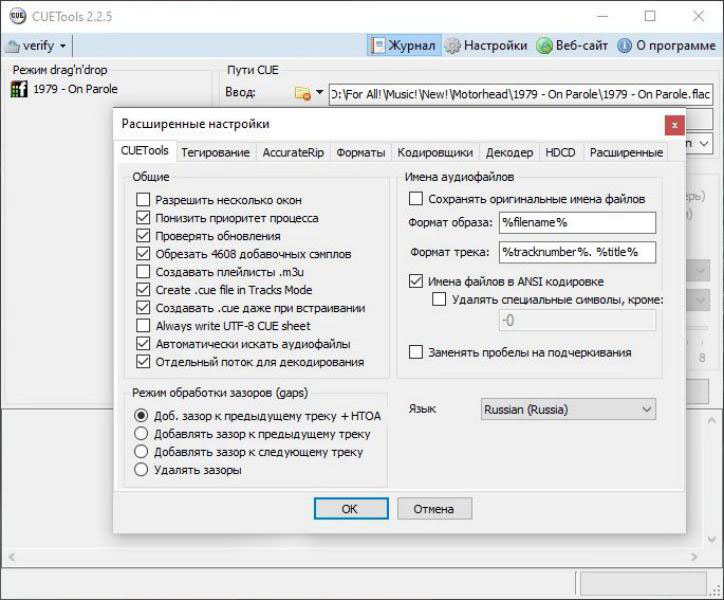Screen dimensions: 724x600
Task: Switch to the Кодировщики tab
Action: coord(435,152)
